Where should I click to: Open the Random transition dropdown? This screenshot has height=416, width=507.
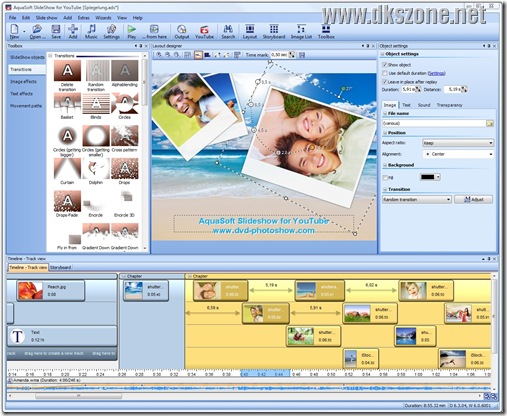pyautogui.click(x=417, y=200)
